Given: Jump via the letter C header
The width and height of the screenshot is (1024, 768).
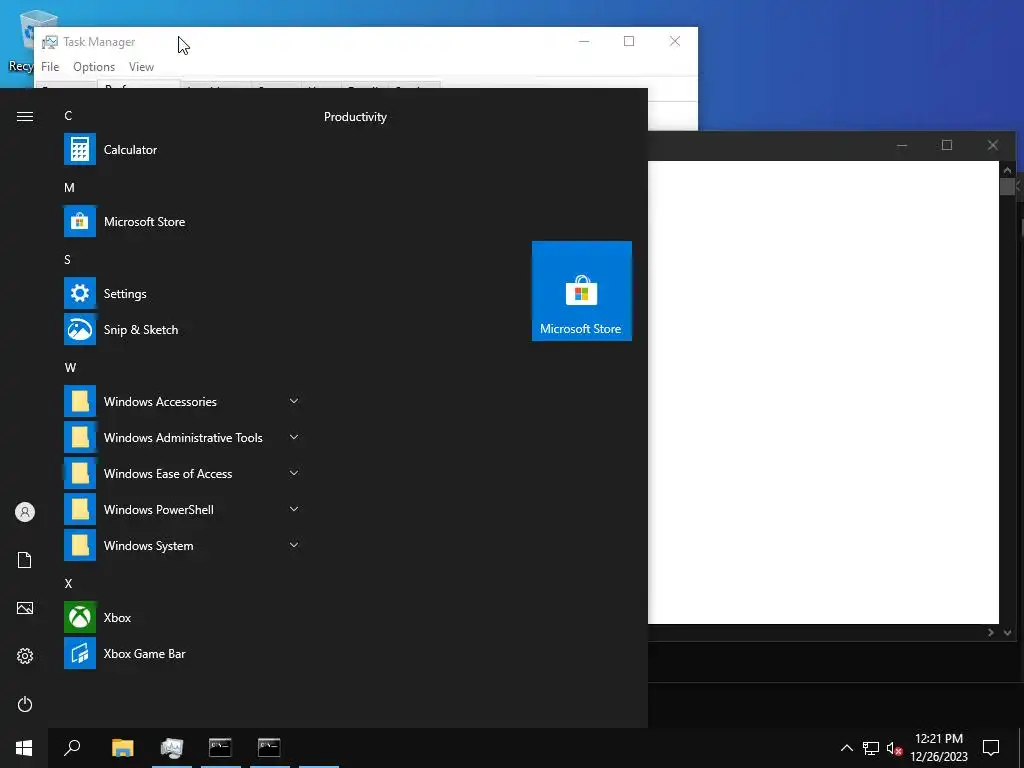Looking at the screenshot, I should point(68,116).
